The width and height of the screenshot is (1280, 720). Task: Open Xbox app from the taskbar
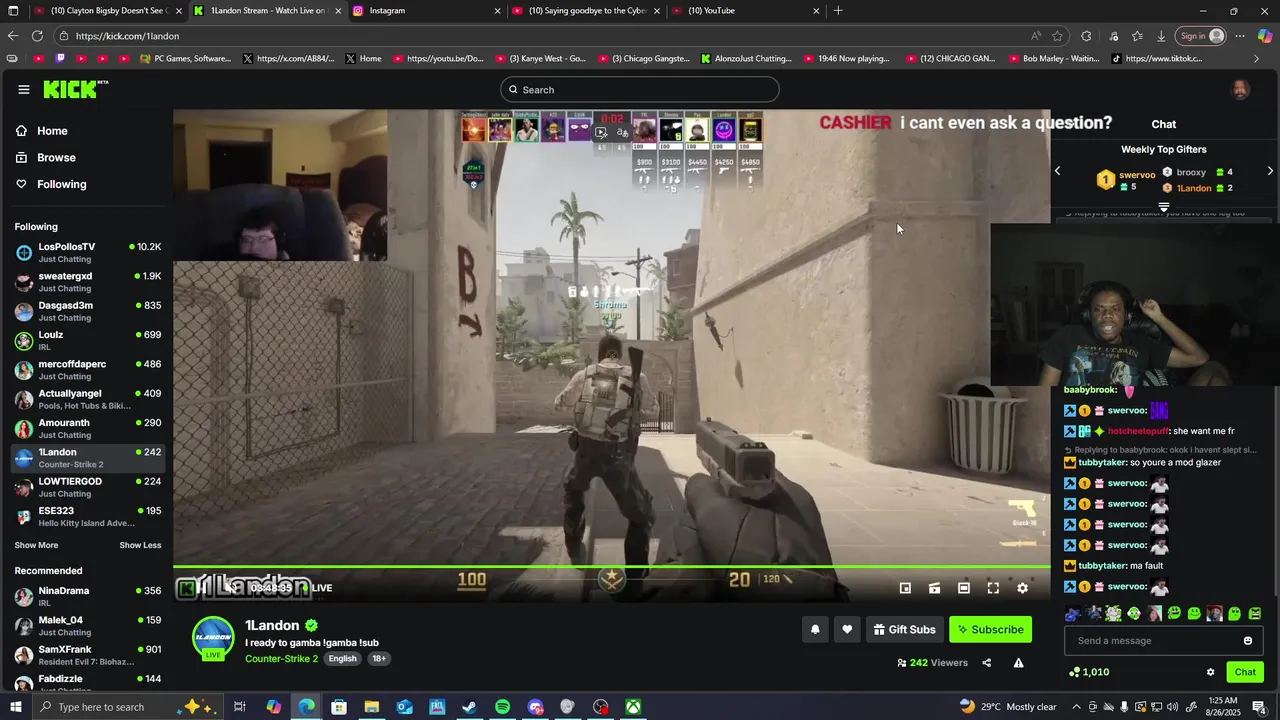pyautogui.click(x=633, y=707)
